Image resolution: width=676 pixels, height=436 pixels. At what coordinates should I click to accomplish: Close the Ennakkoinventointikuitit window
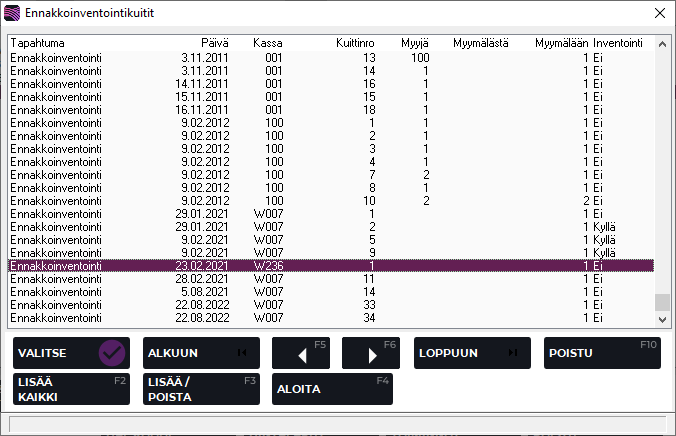point(658,13)
